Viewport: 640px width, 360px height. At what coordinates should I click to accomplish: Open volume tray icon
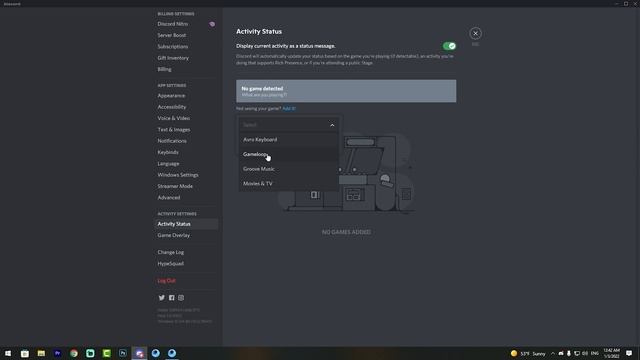pyautogui.click(x=585, y=353)
